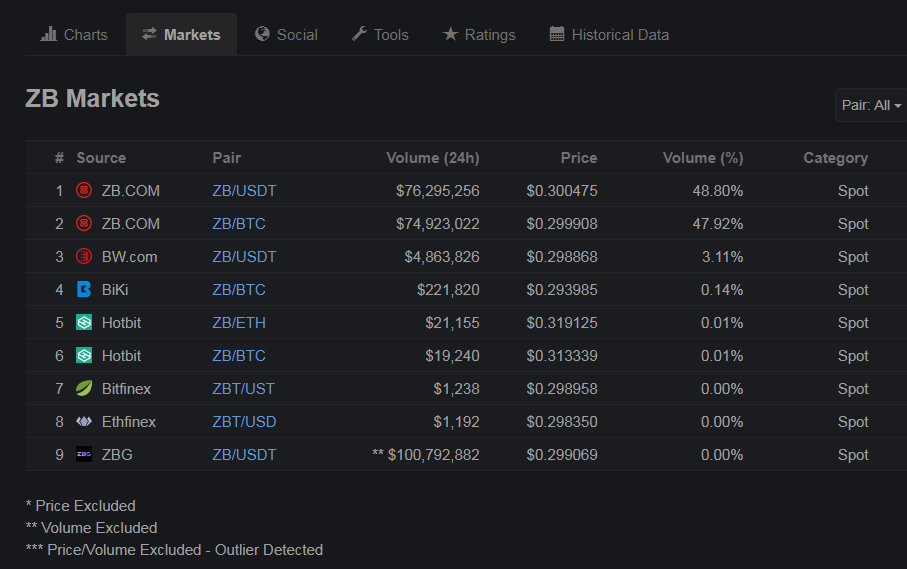
Task: Click the wrench icon on Tools tab
Action: click(x=359, y=34)
